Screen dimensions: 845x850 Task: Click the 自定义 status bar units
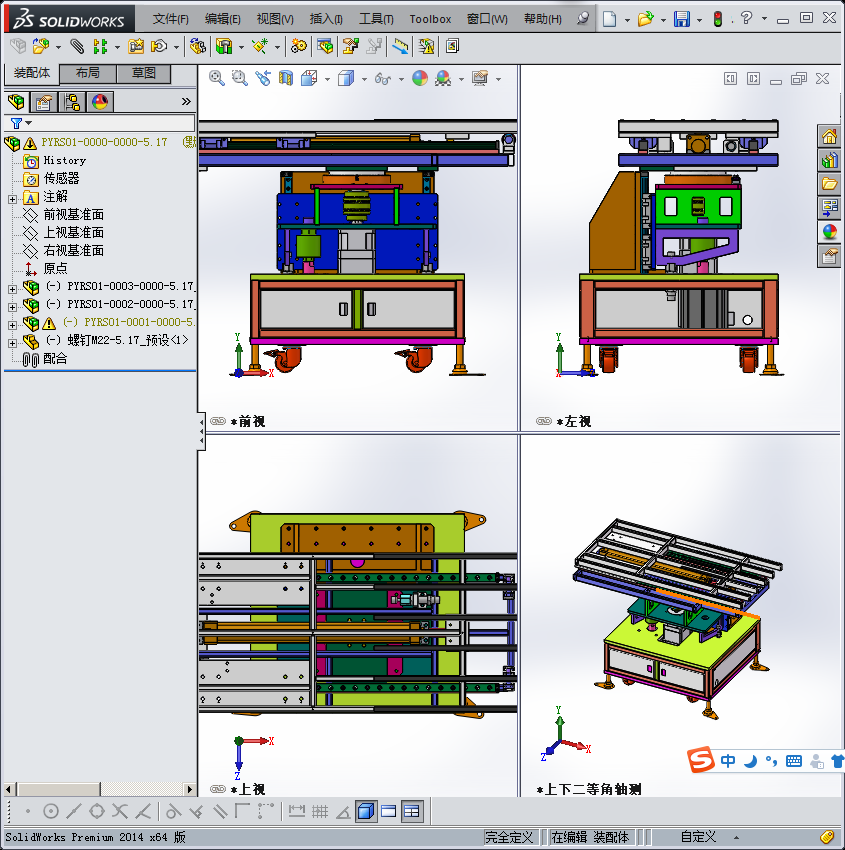[x=698, y=837]
